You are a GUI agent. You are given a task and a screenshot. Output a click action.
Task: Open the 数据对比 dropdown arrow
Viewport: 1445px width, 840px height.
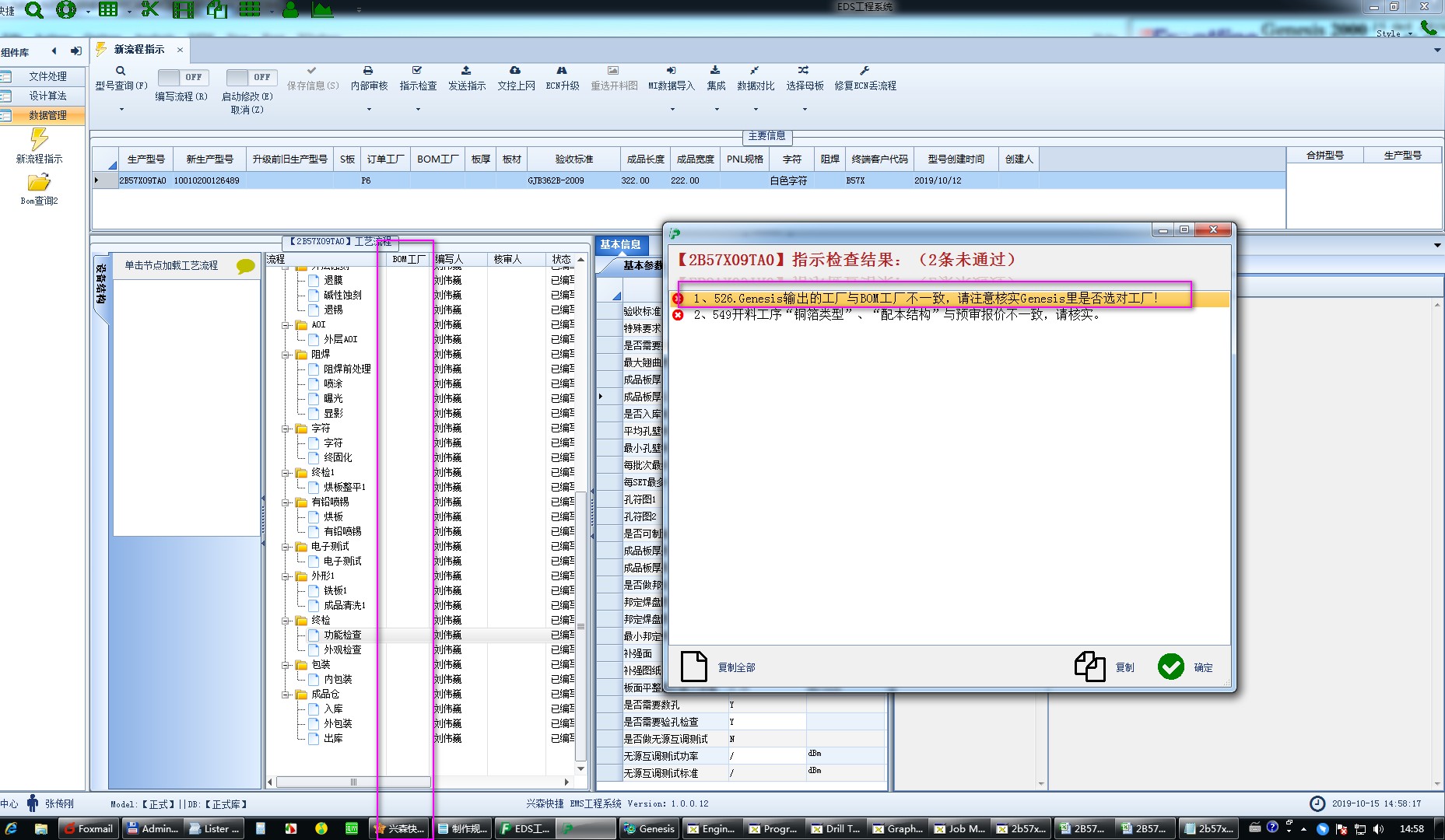(756, 110)
